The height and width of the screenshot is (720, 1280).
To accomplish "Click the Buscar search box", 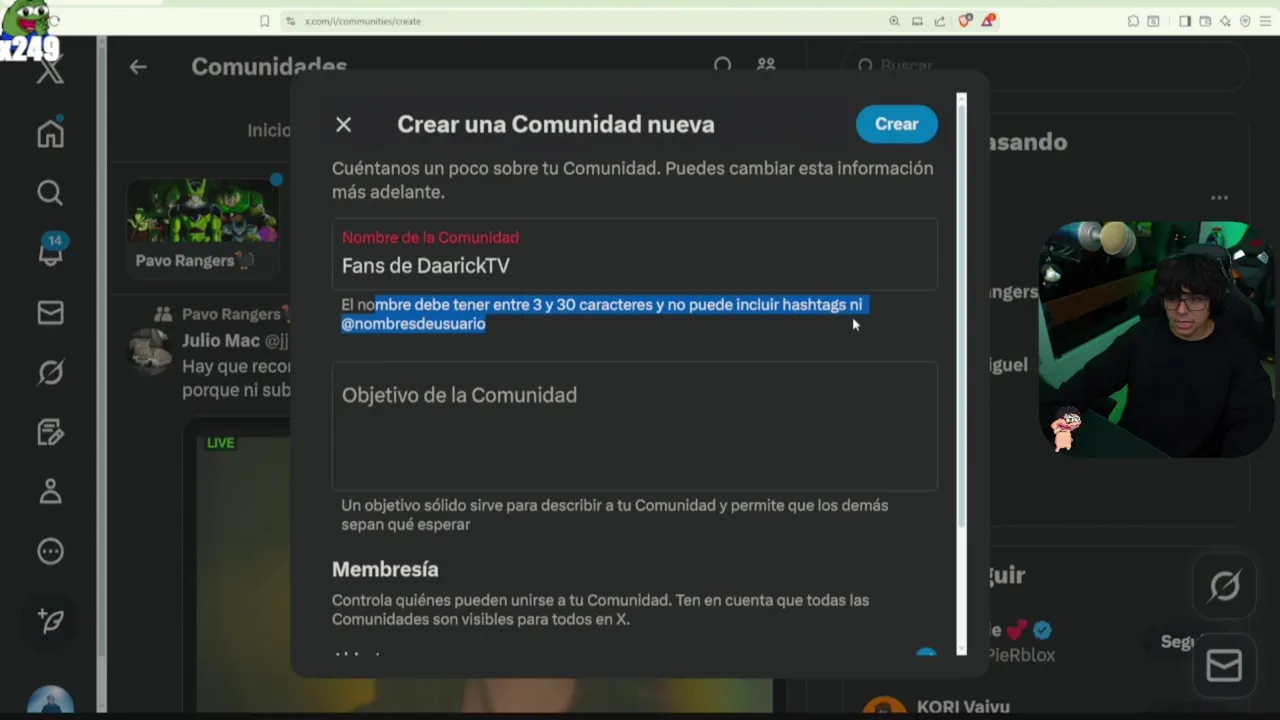I will pyautogui.click(x=1045, y=65).
